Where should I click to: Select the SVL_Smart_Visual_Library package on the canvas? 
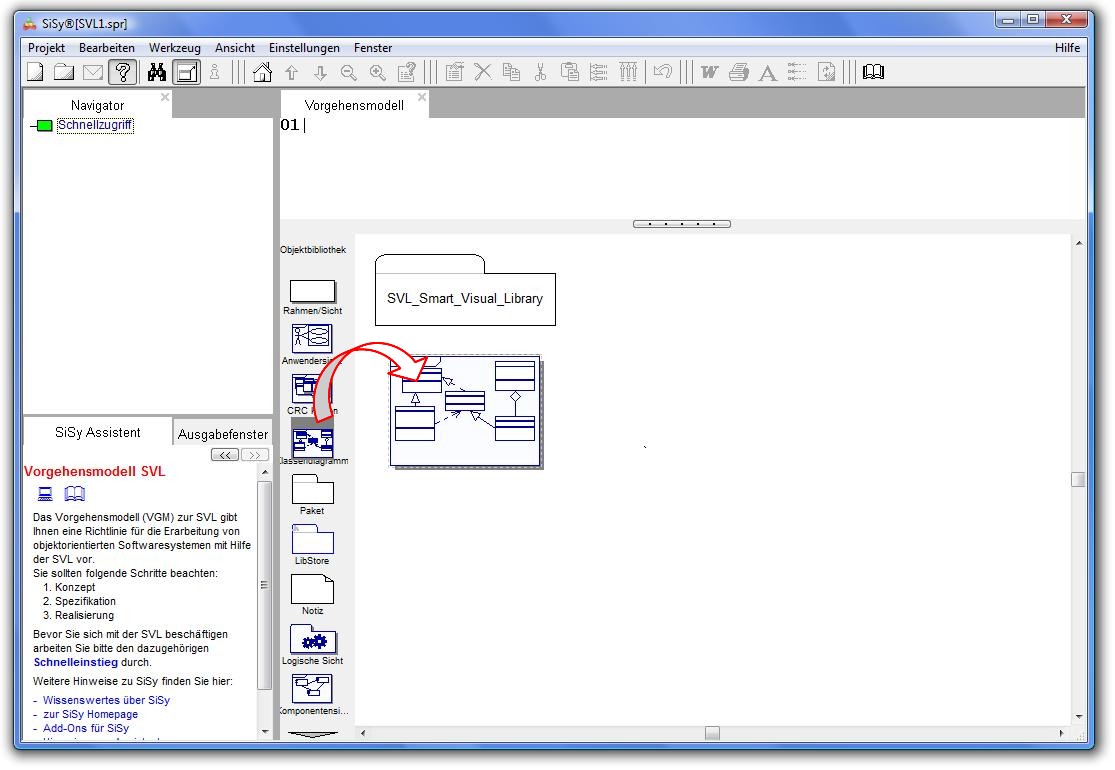click(465, 297)
